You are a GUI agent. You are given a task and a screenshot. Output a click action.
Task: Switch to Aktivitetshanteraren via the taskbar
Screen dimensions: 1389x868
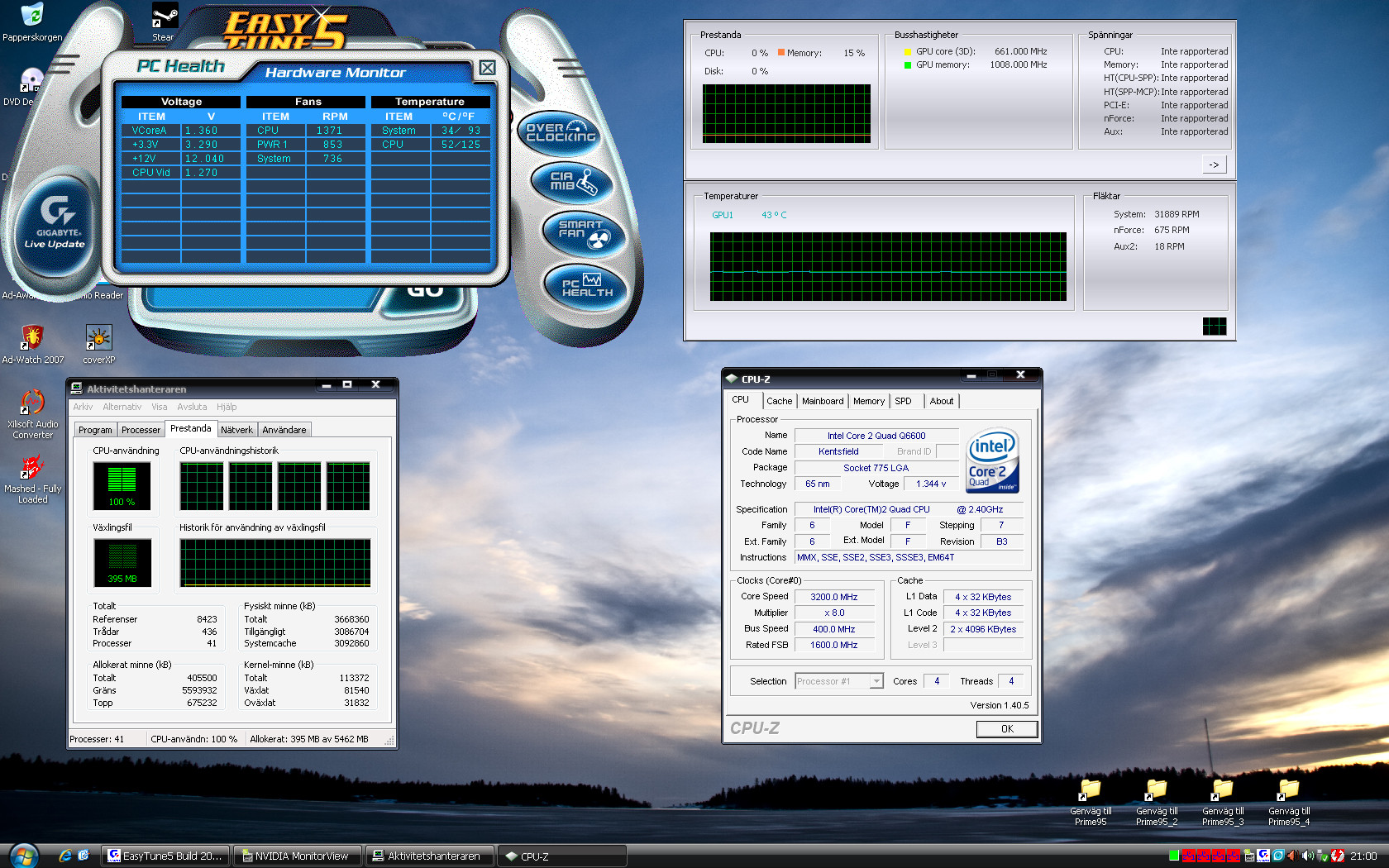[429, 856]
